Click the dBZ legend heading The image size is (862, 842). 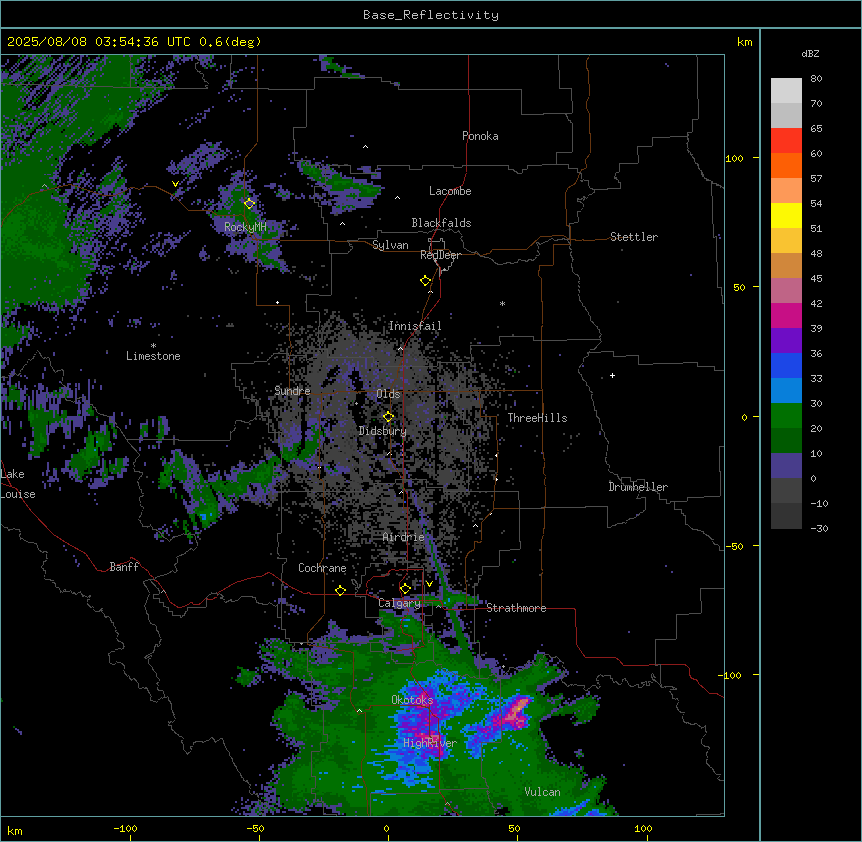[x=810, y=54]
